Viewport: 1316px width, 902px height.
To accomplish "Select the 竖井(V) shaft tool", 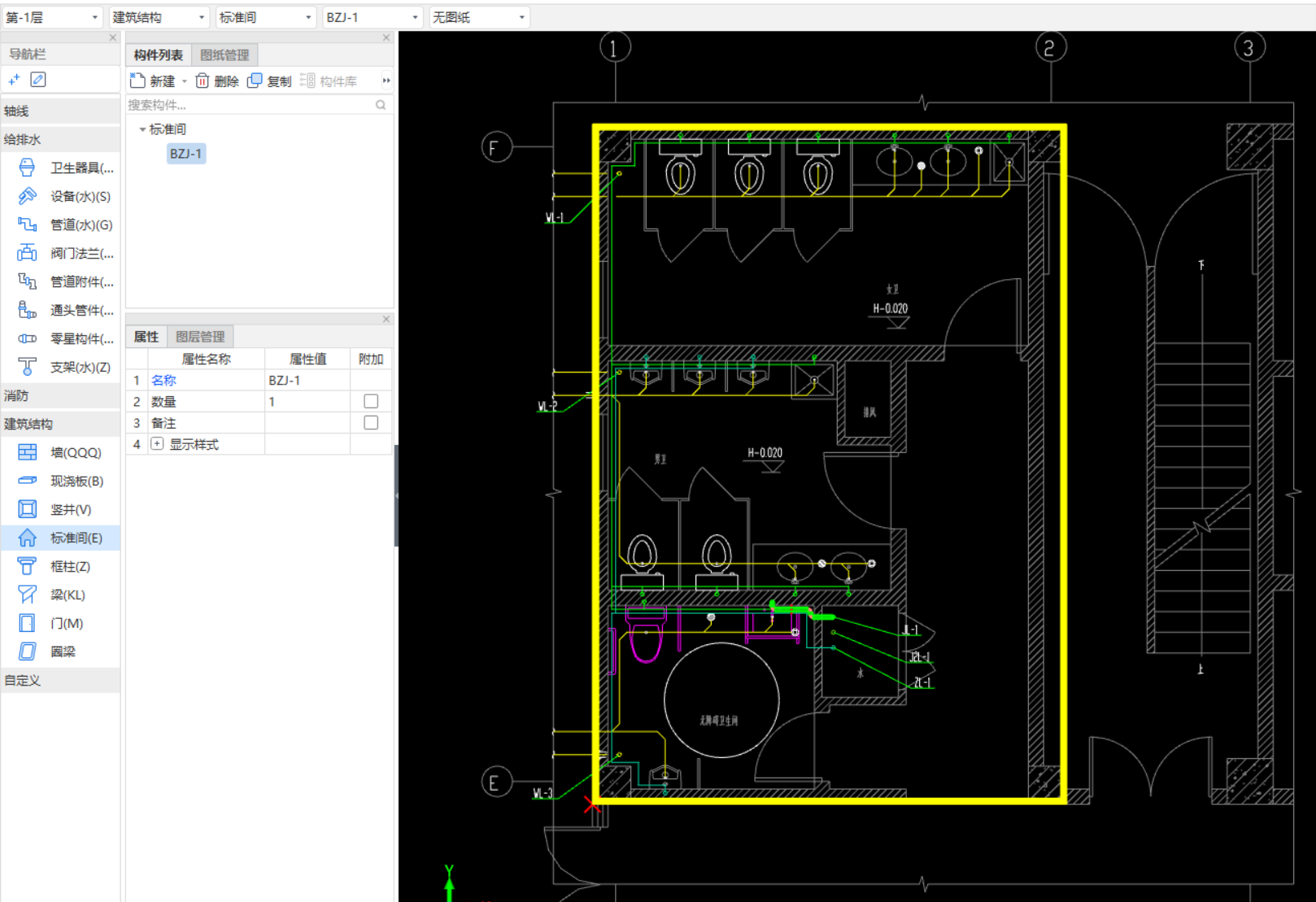I will [x=61, y=509].
